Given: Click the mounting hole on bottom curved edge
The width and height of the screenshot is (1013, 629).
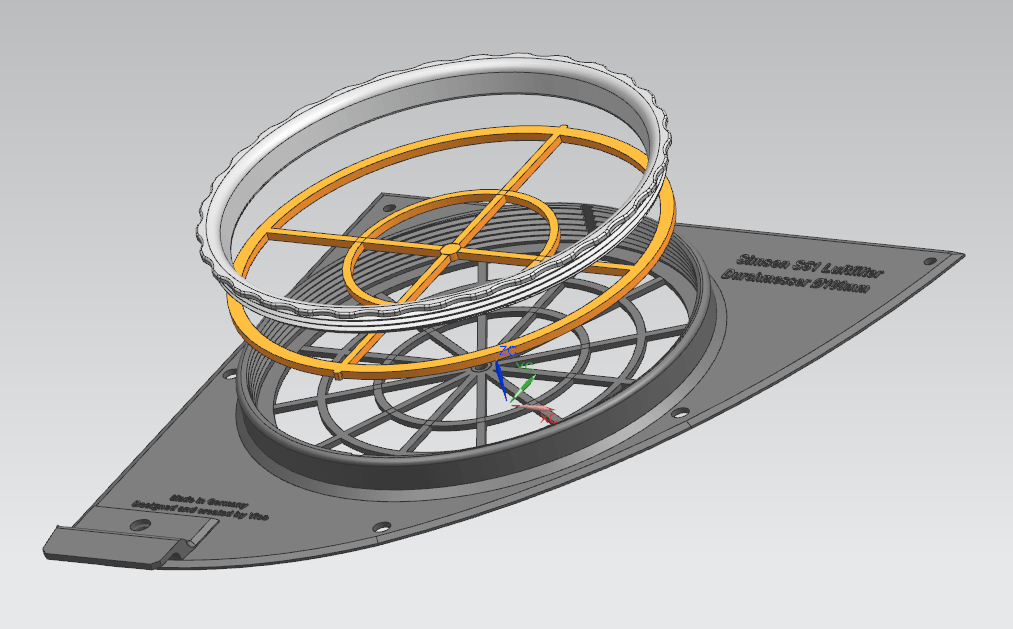Looking at the screenshot, I should click(381, 526).
